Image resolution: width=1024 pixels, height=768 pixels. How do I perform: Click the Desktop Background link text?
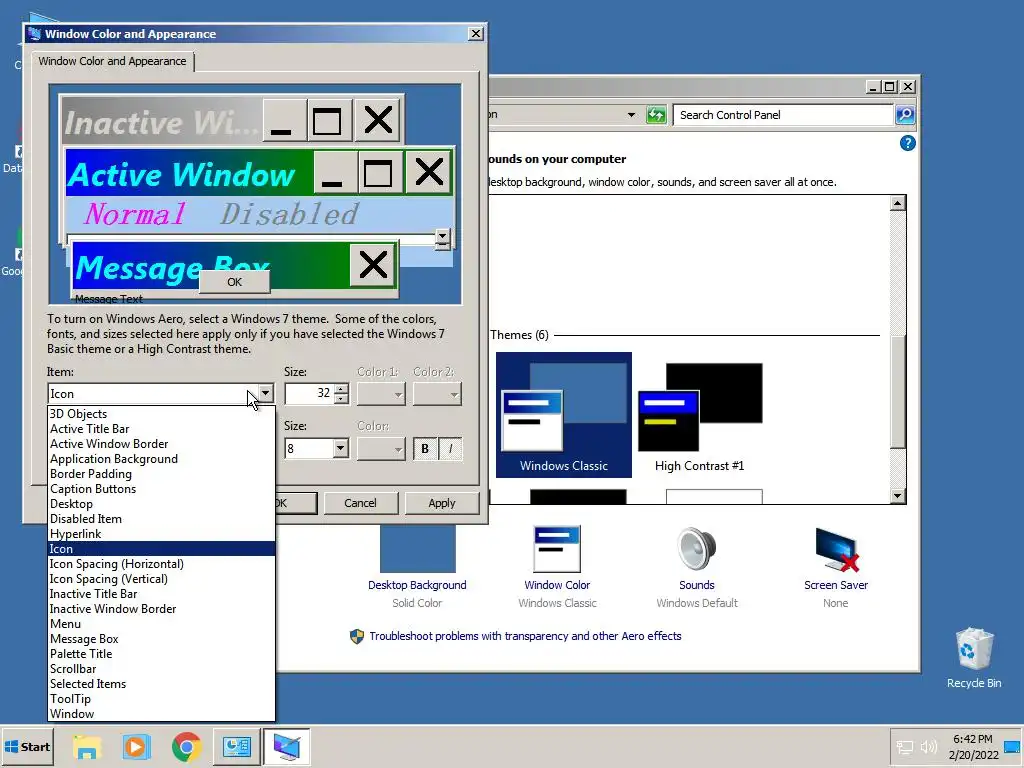(x=417, y=585)
